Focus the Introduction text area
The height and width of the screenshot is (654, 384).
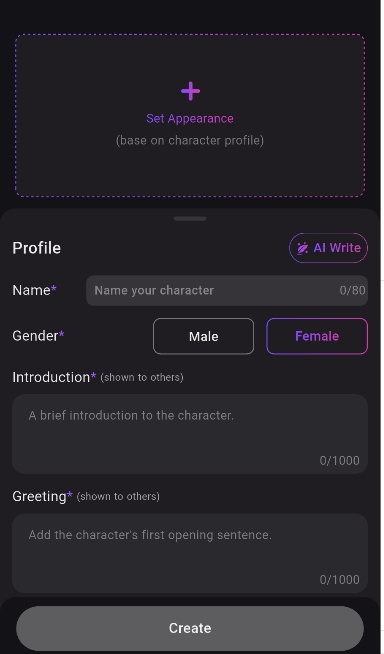click(190, 434)
